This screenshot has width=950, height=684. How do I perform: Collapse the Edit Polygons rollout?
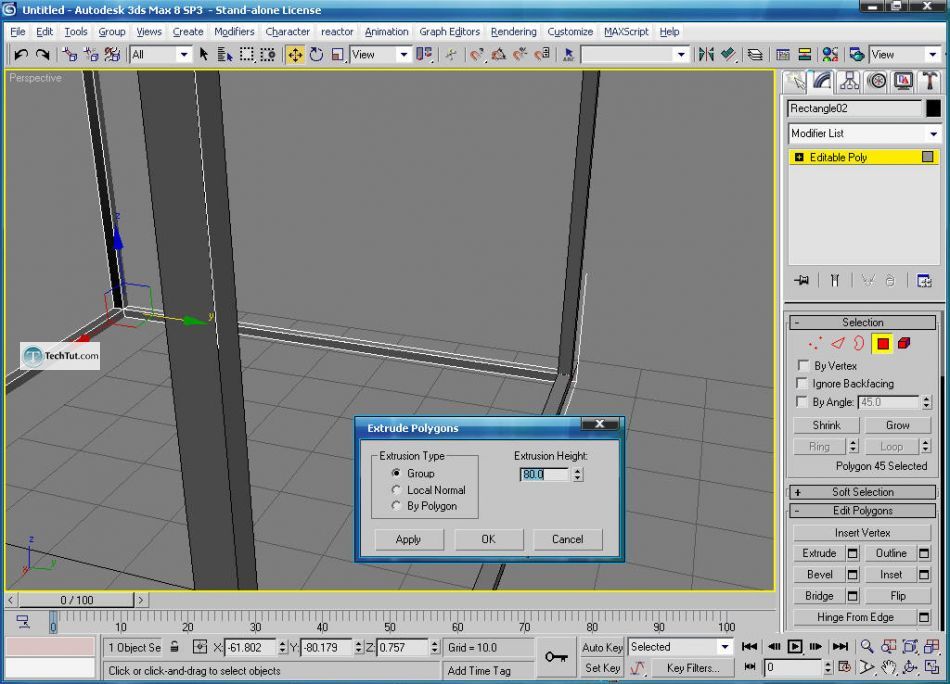tap(863, 511)
